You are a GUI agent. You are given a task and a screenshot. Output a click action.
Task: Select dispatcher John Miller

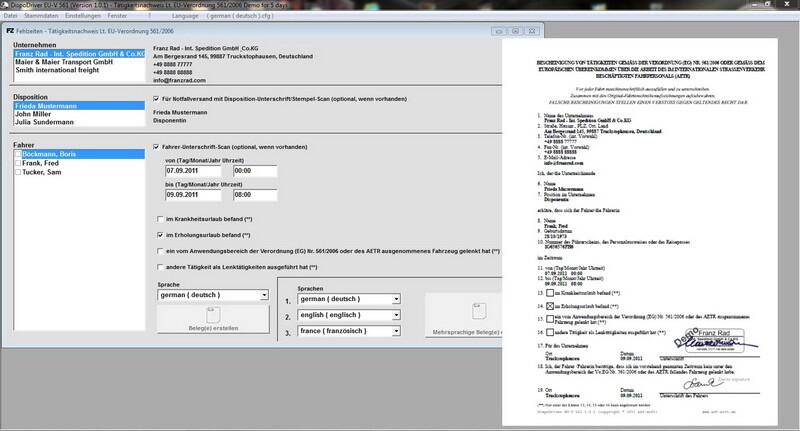pos(33,114)
